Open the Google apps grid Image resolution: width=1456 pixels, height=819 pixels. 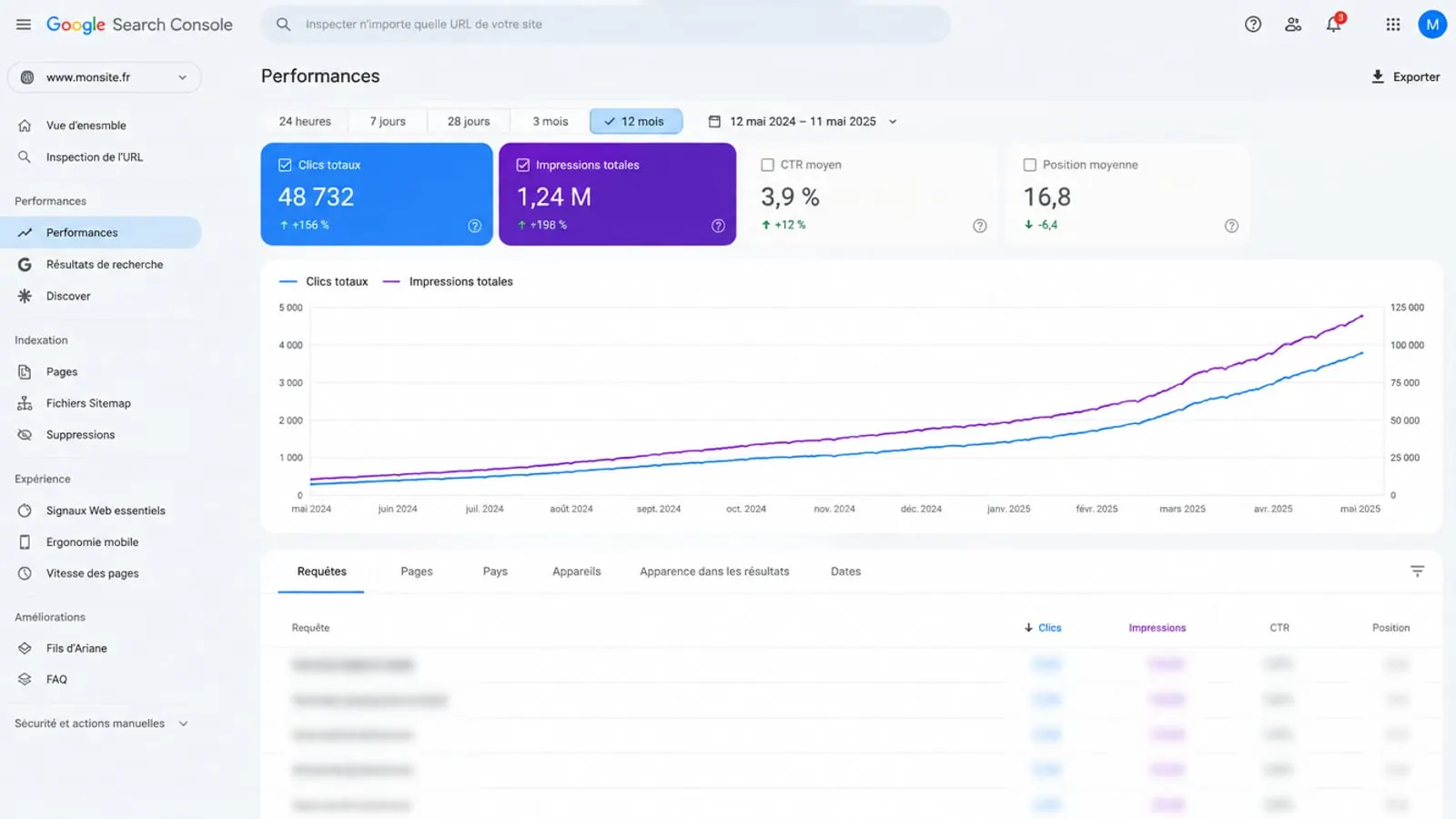click(x=1393, y=25)
